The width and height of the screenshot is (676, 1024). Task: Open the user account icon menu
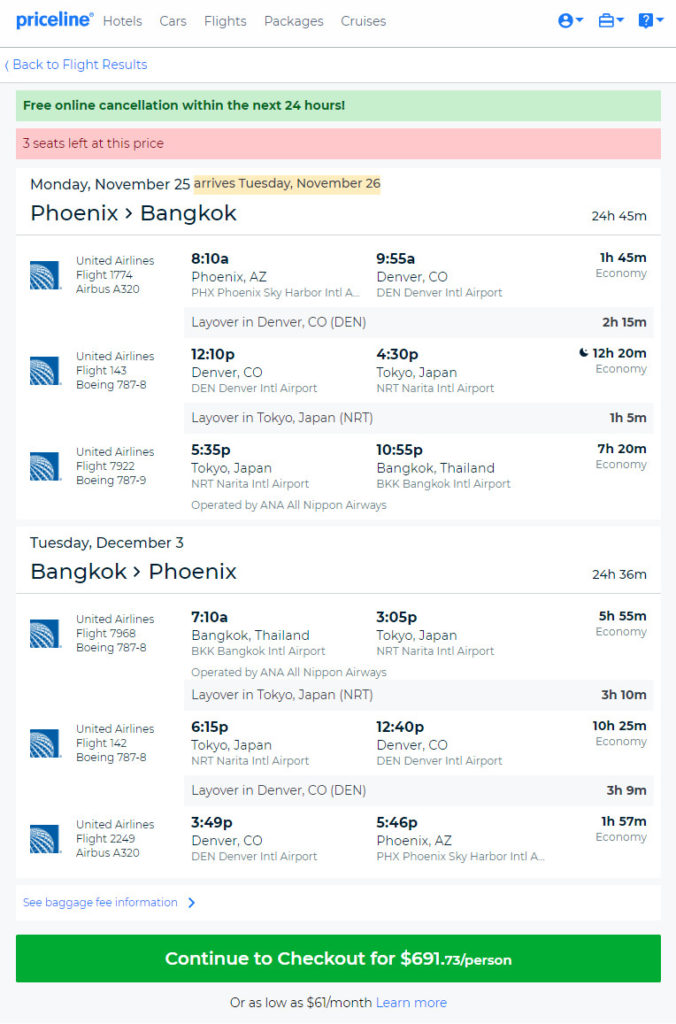[x=566, y=21]
